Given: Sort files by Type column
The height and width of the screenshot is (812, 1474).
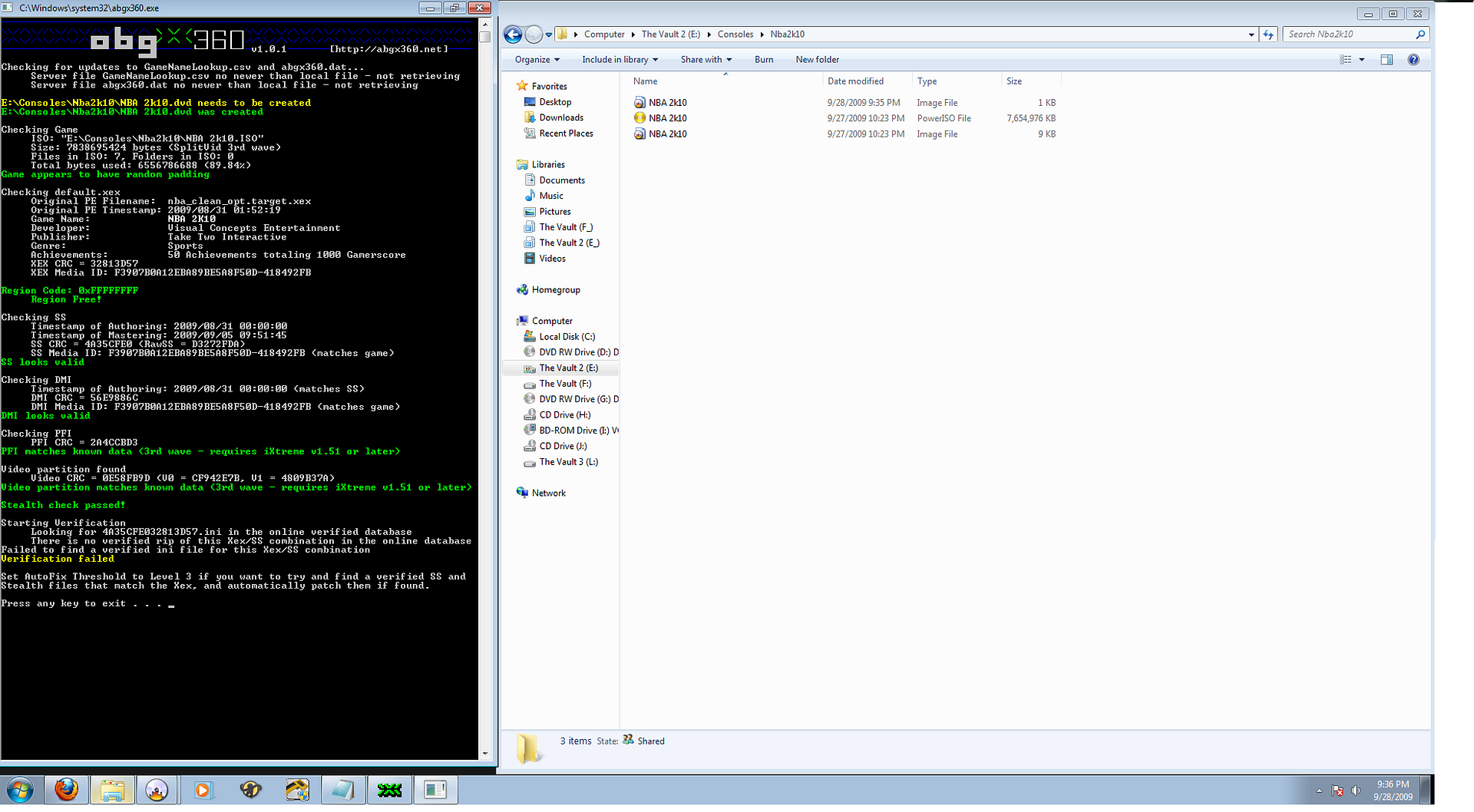Looking at the screenshot, I should [956, 81].
